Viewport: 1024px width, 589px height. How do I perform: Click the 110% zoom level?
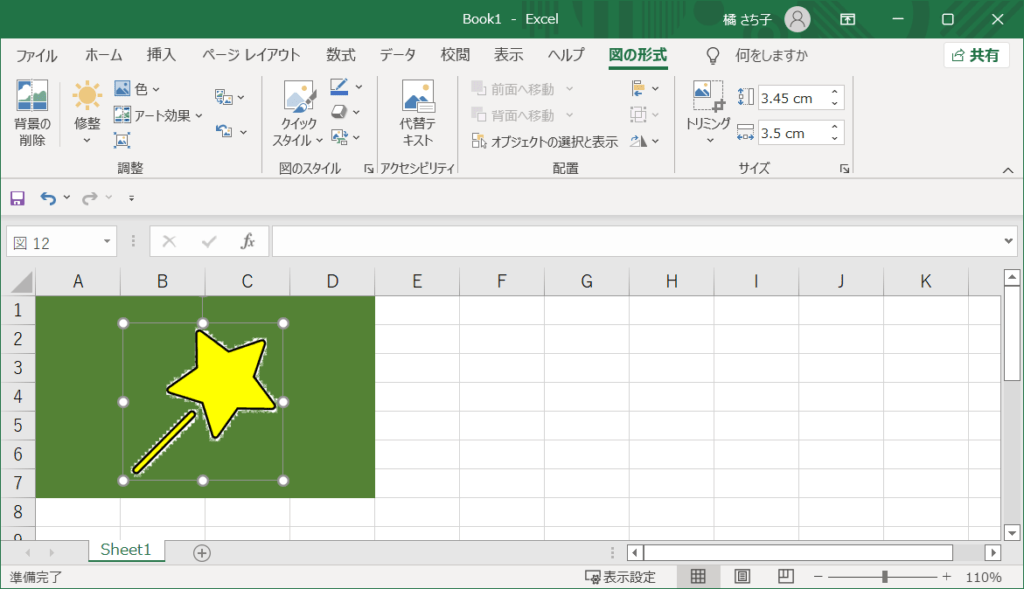tap(984, 577)
